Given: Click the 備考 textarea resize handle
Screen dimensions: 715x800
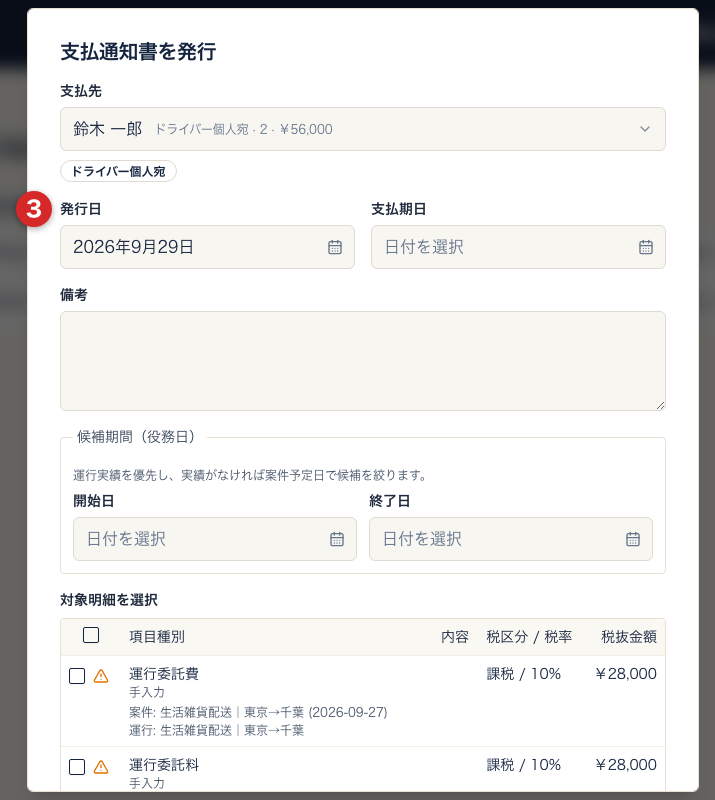Looking at the screenshot, I should click(x=660, y=406).
